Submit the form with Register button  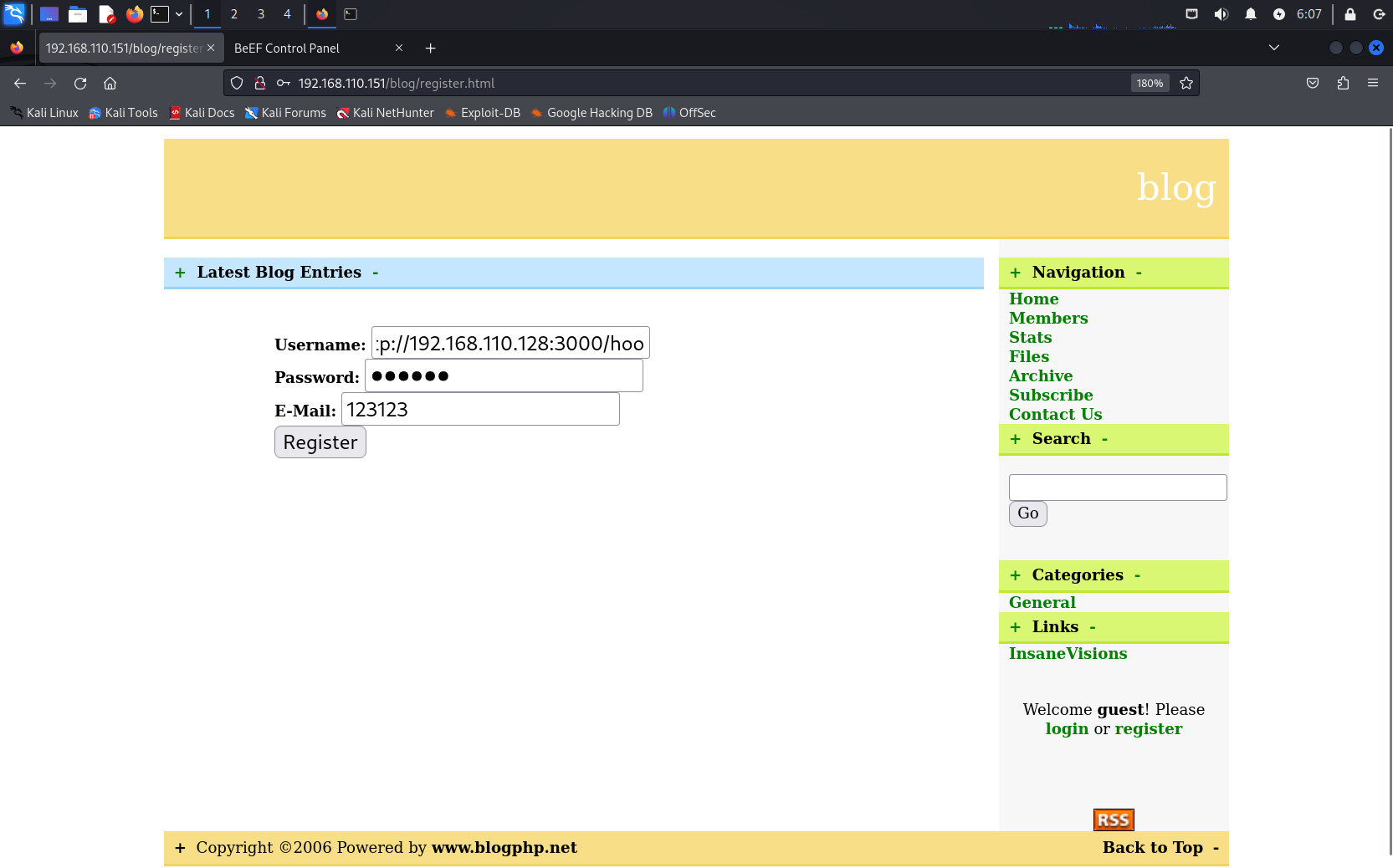coord(320,442)
